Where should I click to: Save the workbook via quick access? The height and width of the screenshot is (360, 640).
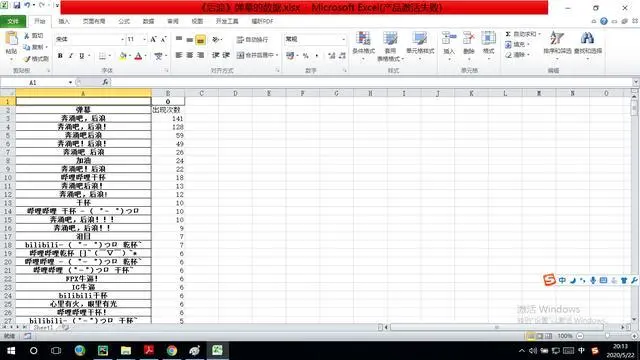point(17,6)
